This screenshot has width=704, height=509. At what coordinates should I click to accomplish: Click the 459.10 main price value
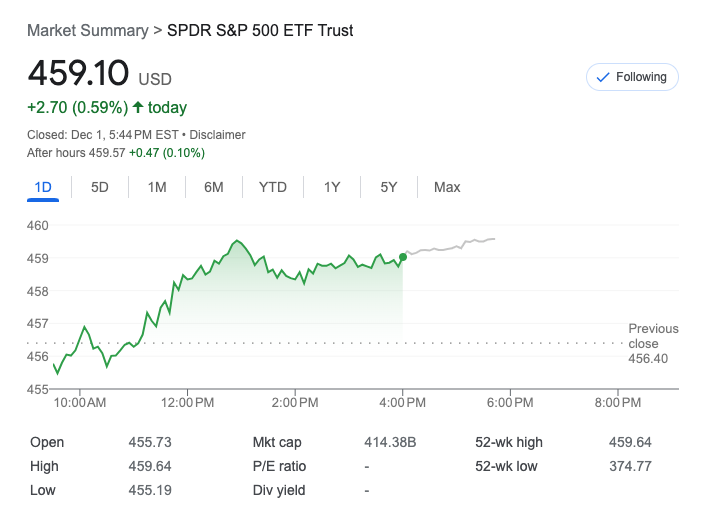pyautogui.click(x=78, y=74)
